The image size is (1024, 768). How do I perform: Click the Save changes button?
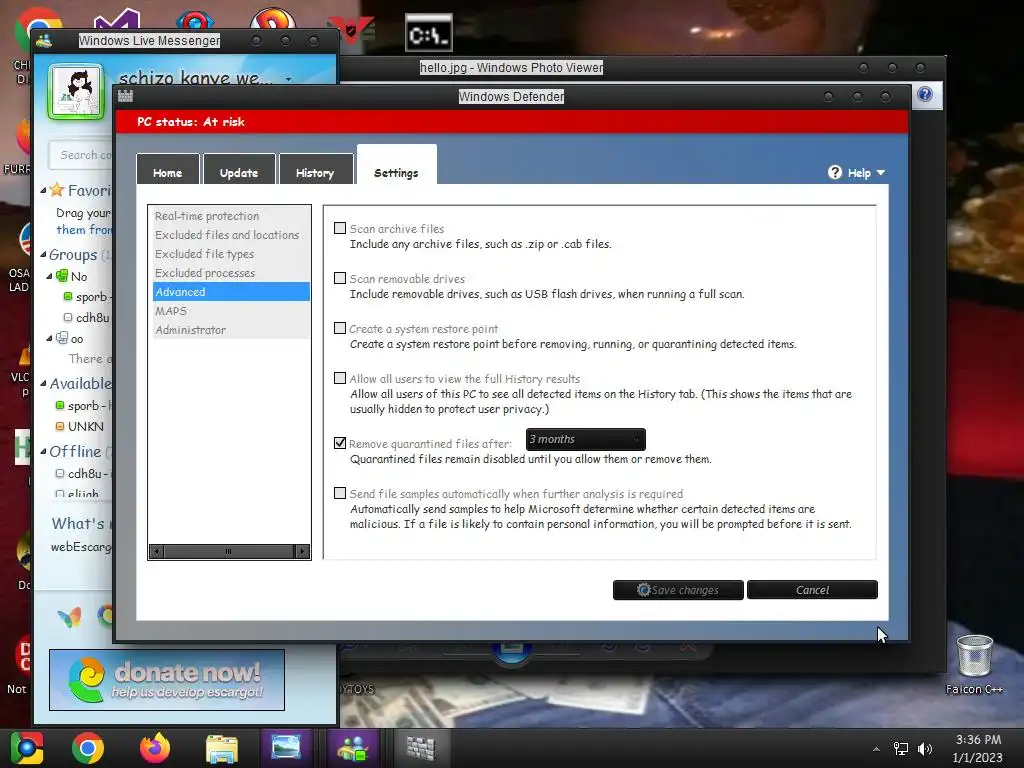click(x=678, y=590)
